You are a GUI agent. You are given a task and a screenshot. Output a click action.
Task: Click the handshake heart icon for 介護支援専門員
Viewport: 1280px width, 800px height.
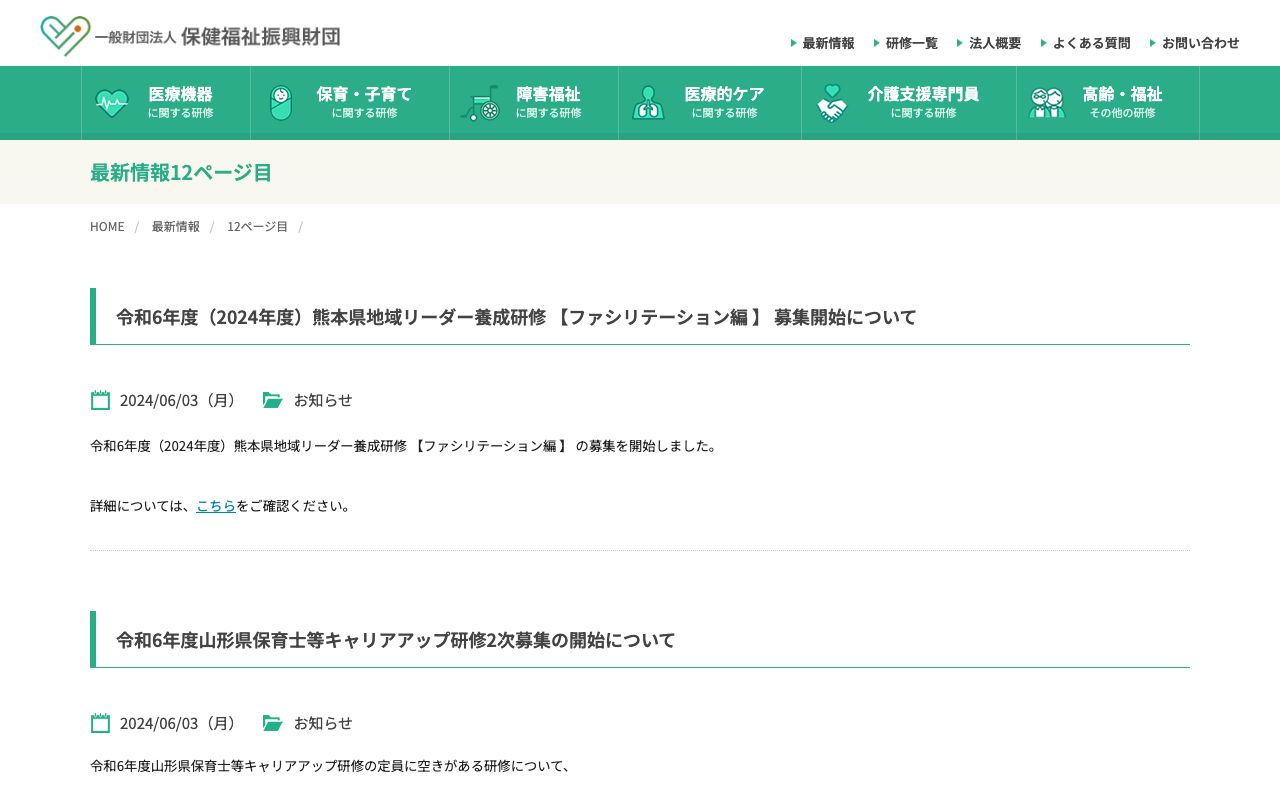point(831,102)
